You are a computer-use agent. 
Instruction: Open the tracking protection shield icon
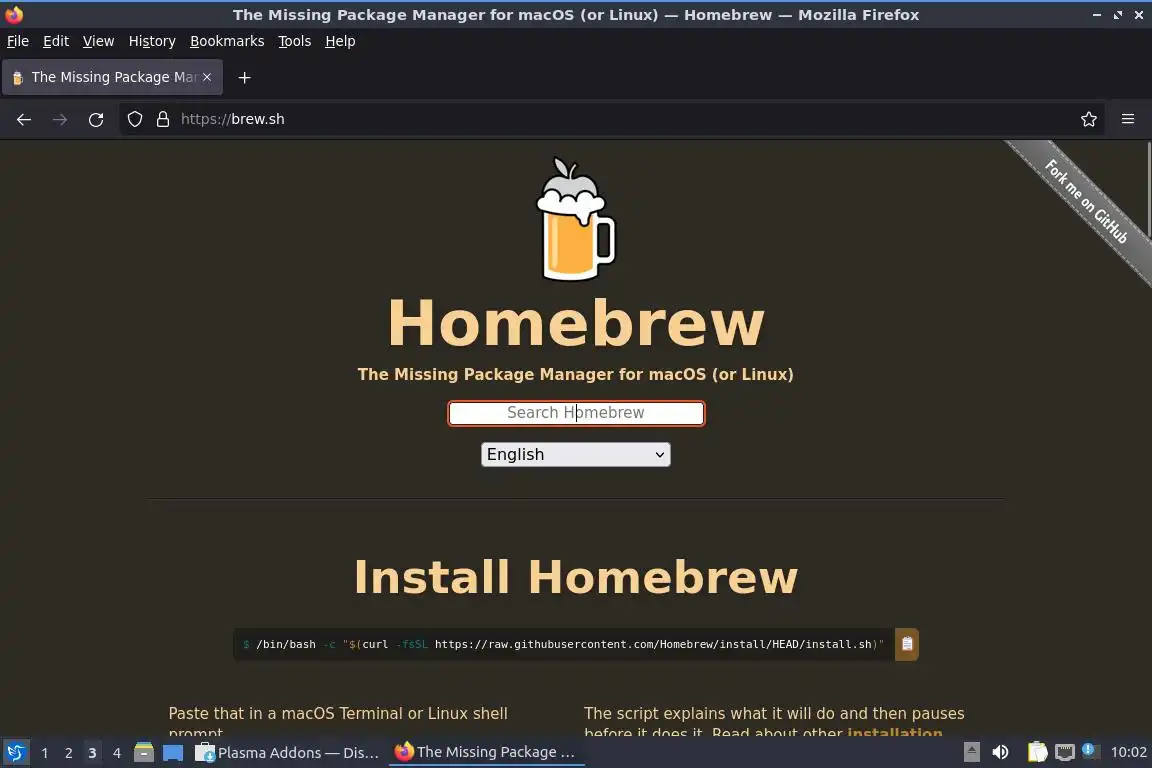point(134,119)
